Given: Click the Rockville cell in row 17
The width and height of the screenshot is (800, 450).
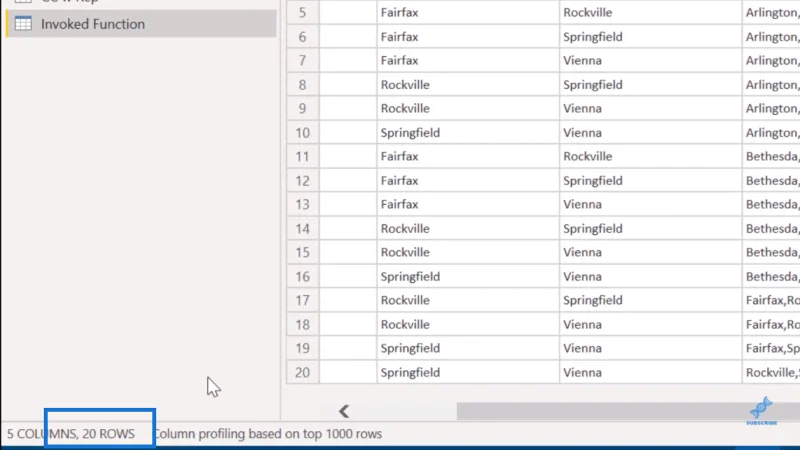Looking at the screenshot, I should [468, 300].
